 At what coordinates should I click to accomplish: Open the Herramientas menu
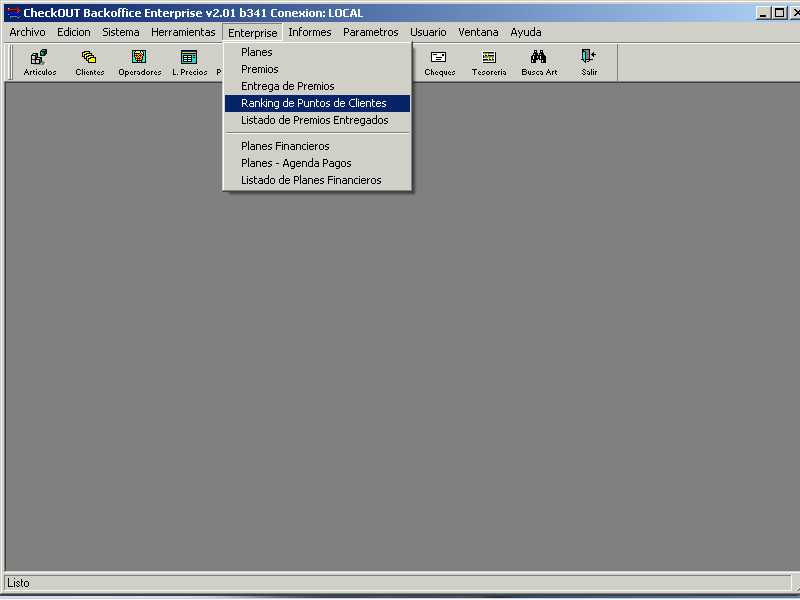click(183, 32)
